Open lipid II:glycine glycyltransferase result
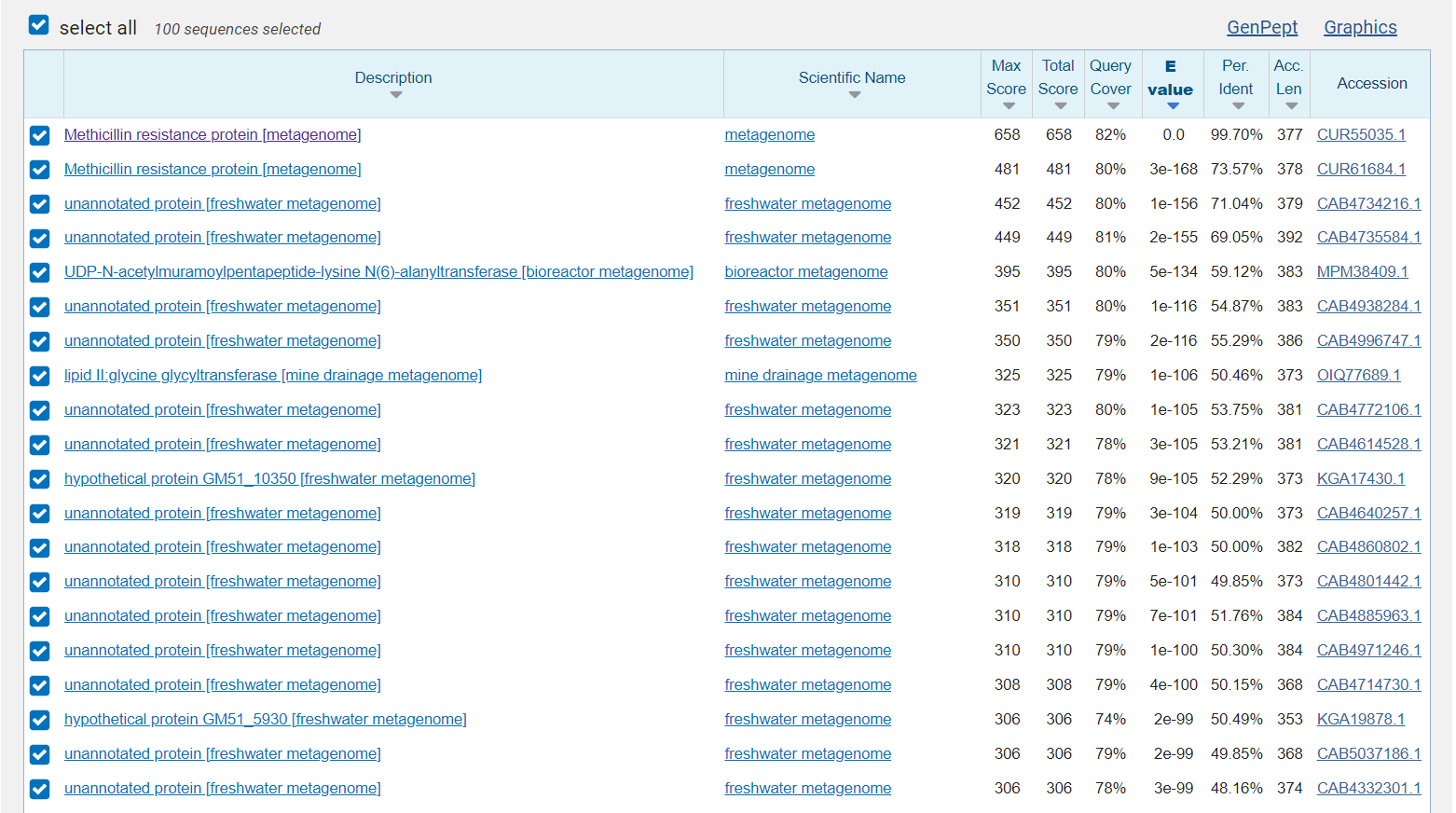This screenshot has width=1456, height=813. [x=273, y=375]
